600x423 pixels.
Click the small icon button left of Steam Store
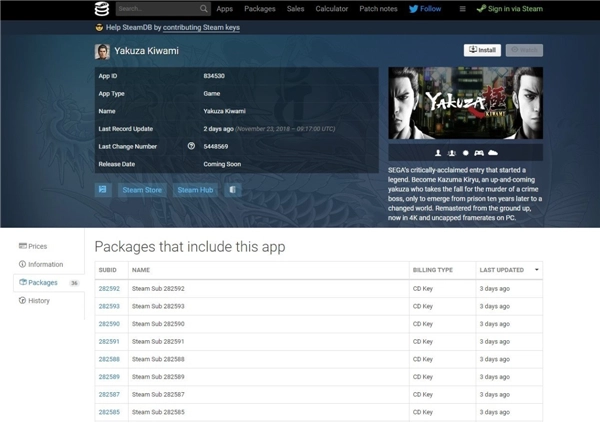(x=103, y=189)
